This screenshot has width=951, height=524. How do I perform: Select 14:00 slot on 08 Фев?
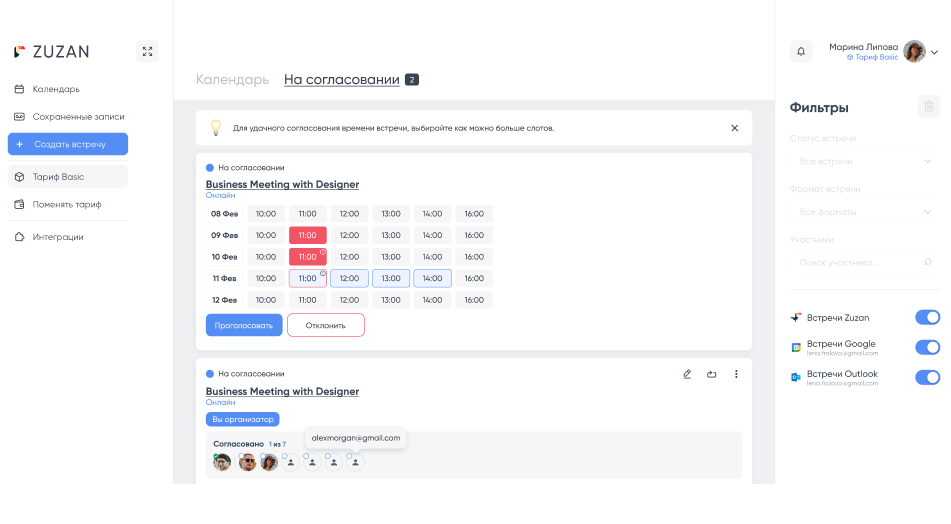(x=432, y=213)
